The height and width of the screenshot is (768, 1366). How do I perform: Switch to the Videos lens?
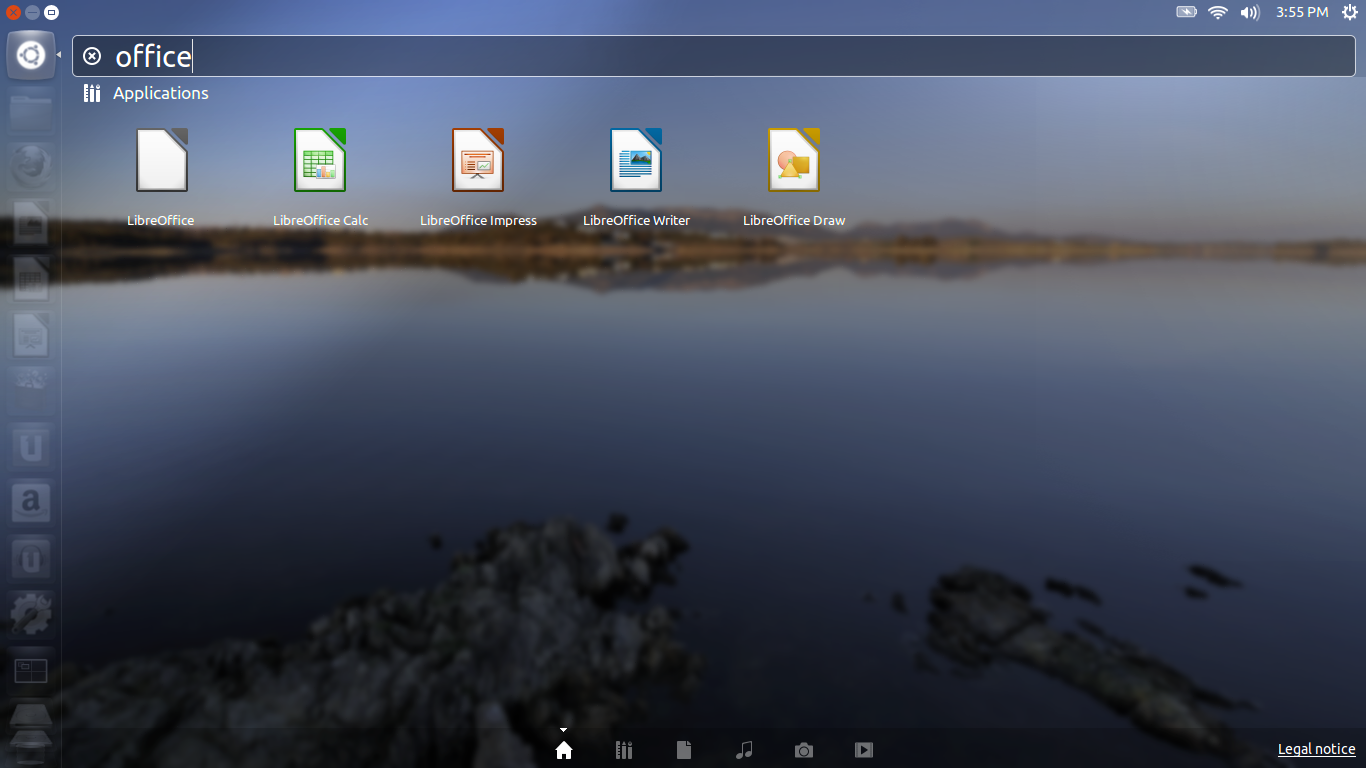coord(864,750)
